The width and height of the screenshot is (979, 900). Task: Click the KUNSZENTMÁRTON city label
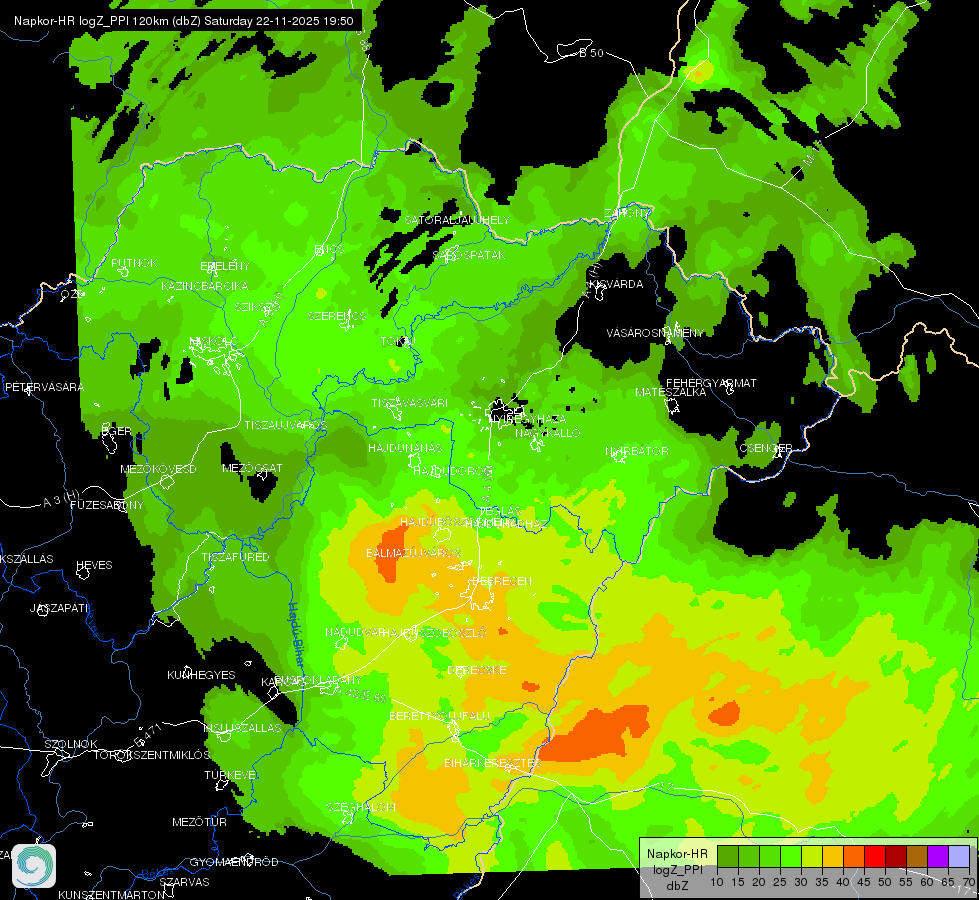tap(111, 894)
